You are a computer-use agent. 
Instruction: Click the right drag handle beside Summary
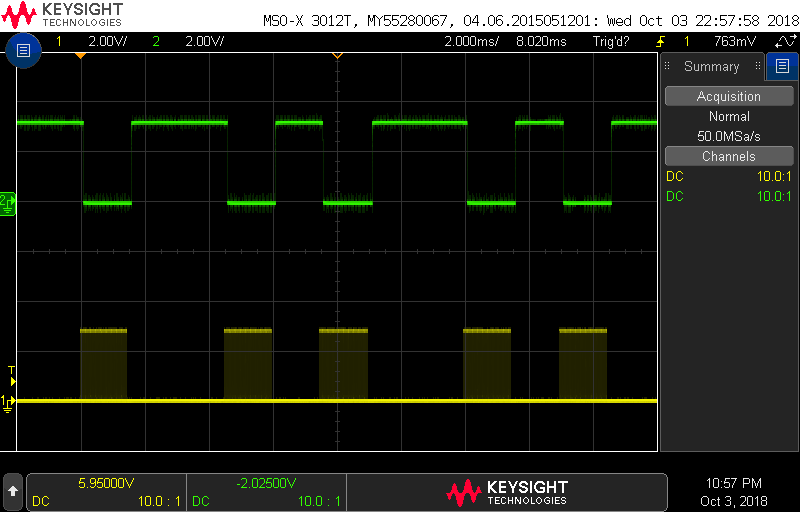tap(758, 66)
